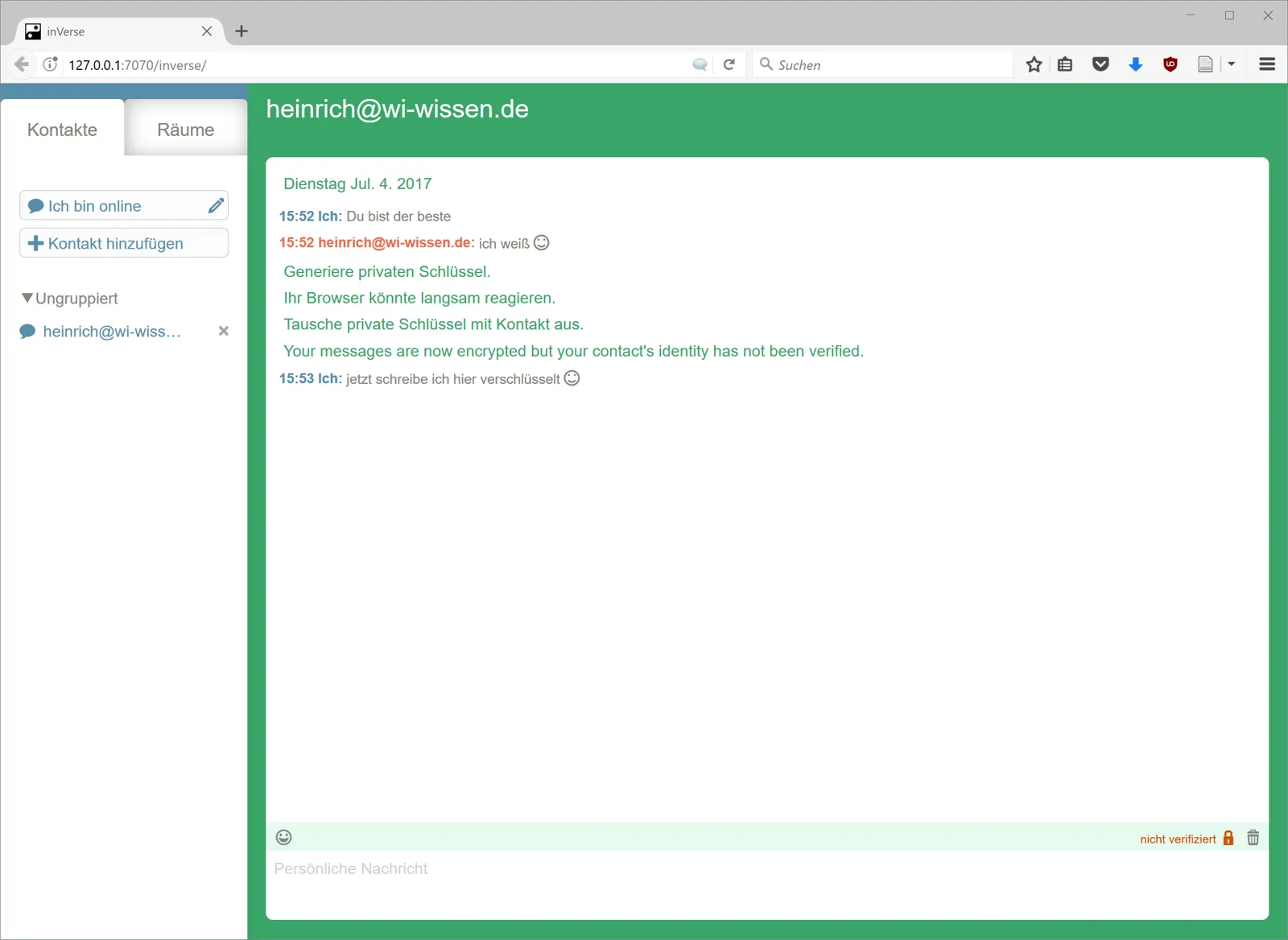Click the orange OTR lock icon
The height and width of the screenshot is (940, 1288).
[1228, 838]
